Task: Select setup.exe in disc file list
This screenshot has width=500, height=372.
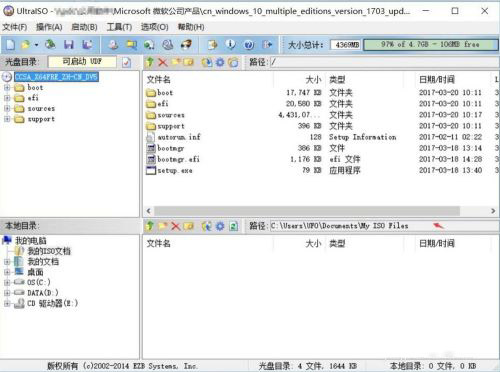Action: click(x=175, y=171)
